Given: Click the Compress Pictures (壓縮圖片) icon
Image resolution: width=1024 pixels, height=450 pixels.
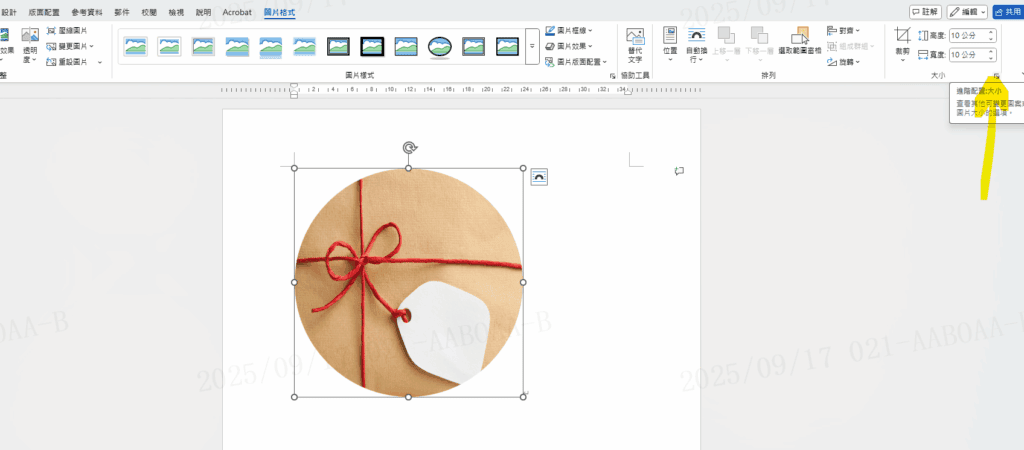Looking at the screenshot, I should (51, 31).
